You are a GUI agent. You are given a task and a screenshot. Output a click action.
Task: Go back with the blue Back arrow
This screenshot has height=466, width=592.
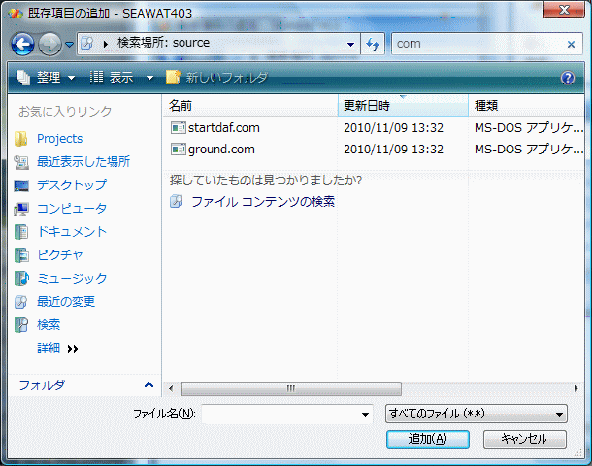[x=23, y=44]
